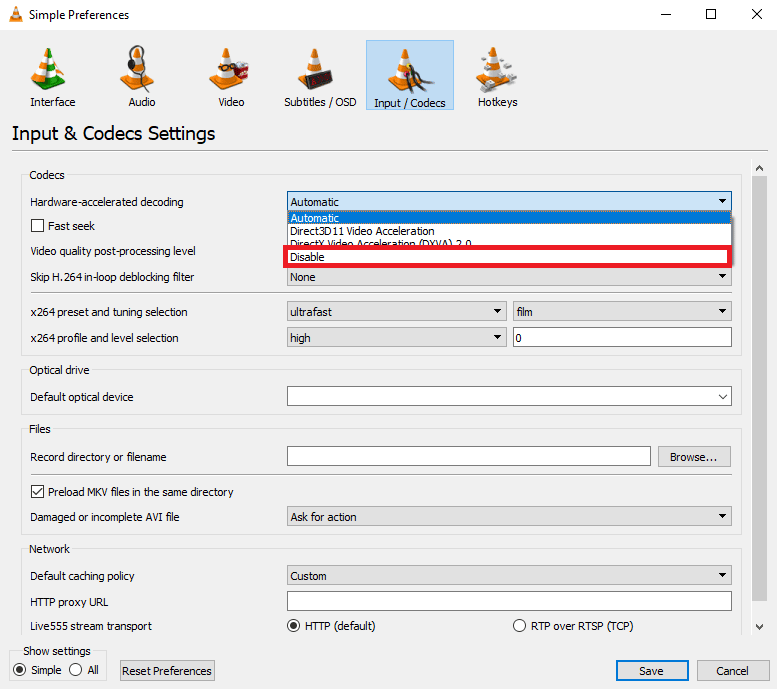Open the Skip H.264 in-loop deblocking filter dropdown
This screenshot has width=777, height=689.
509,277
